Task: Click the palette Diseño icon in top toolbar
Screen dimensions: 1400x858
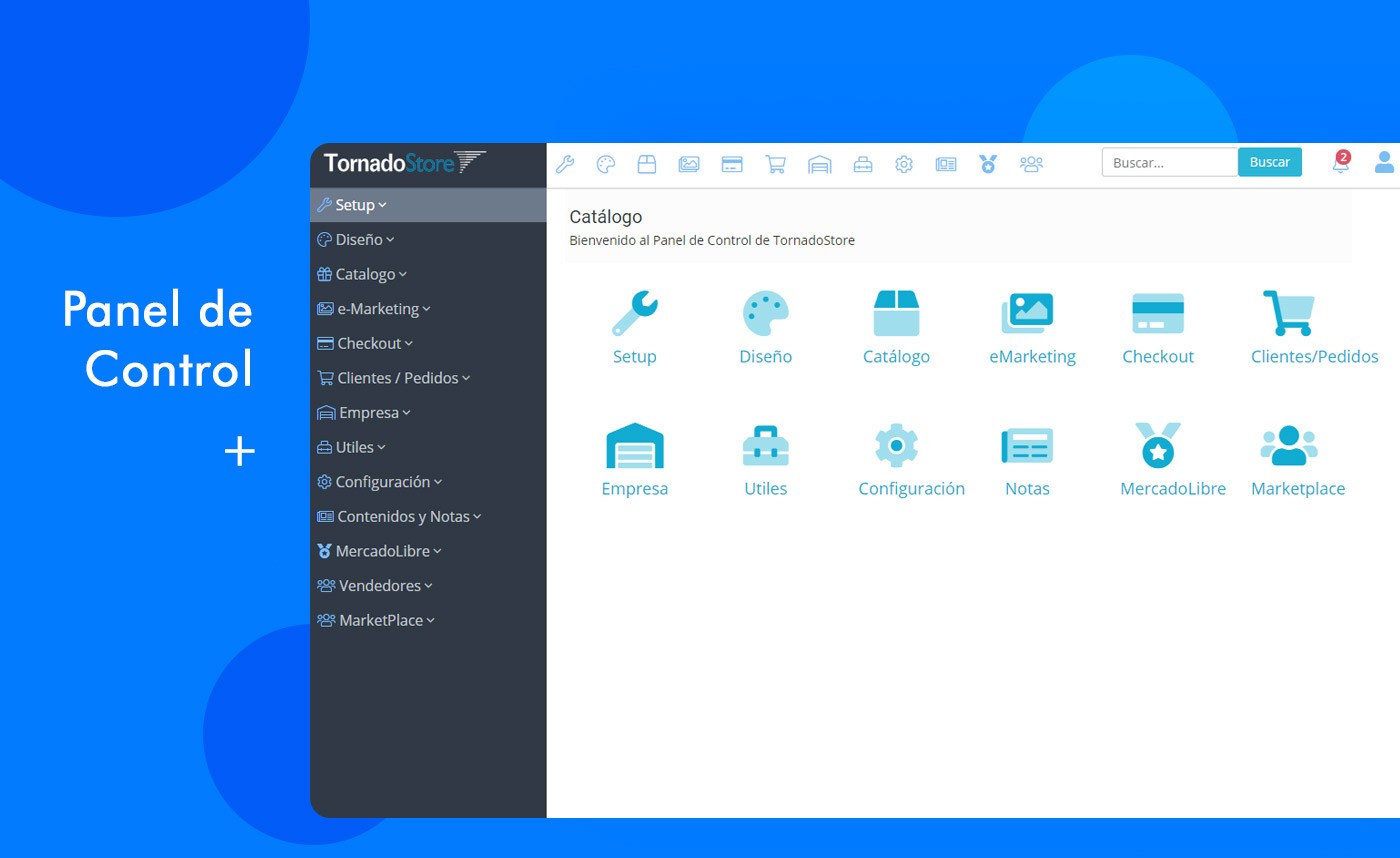Action: coord(606,164)
